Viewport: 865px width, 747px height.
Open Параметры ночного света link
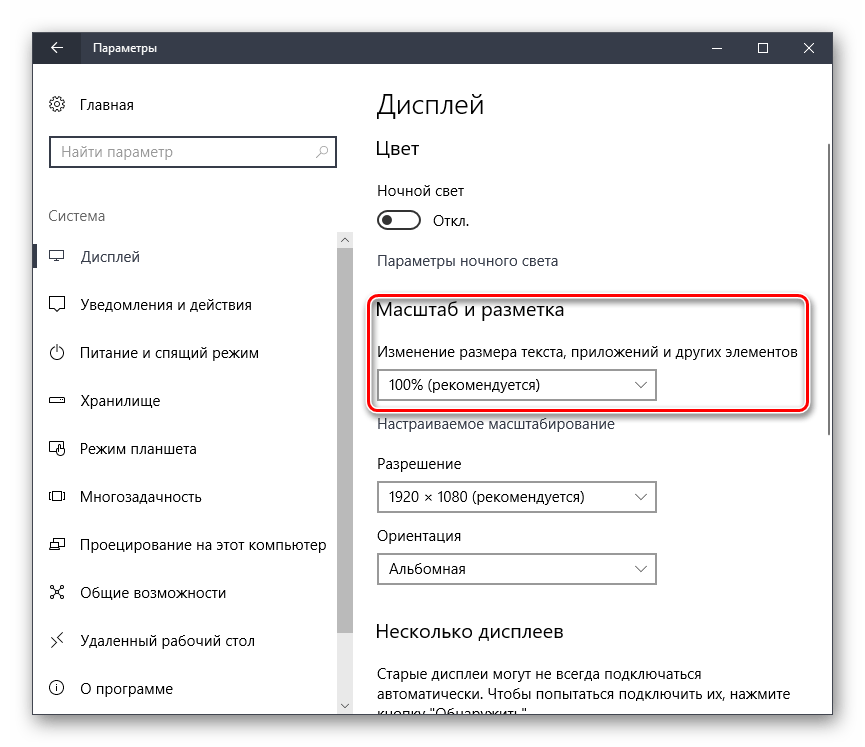coord(467,261)
